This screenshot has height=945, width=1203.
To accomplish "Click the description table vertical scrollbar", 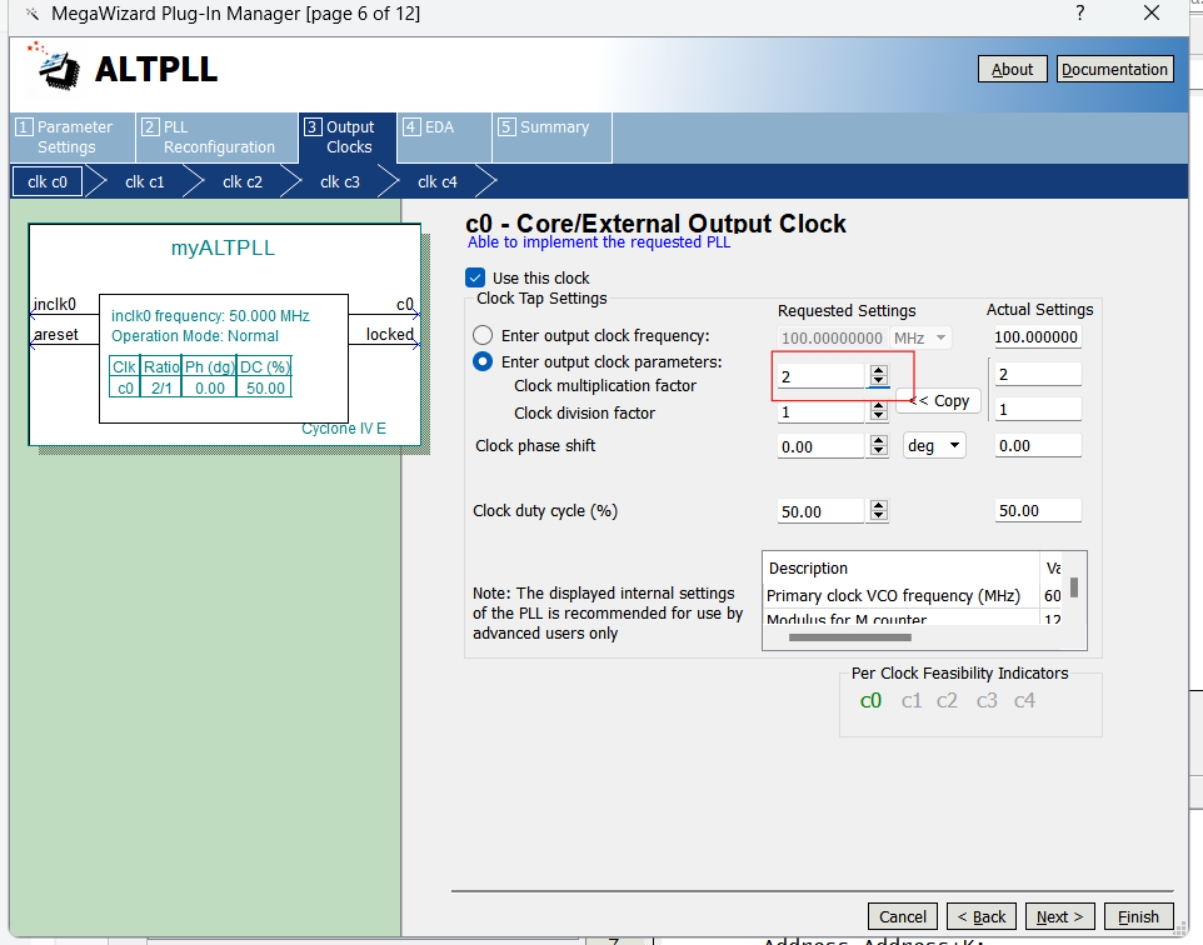I will (x=1075, y=588).
